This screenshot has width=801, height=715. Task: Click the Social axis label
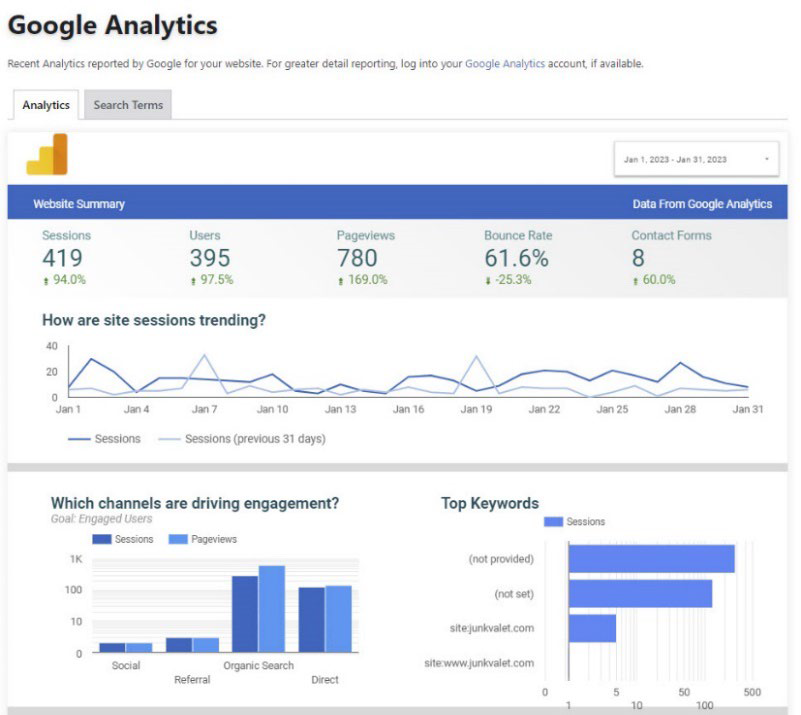(126, 665)
